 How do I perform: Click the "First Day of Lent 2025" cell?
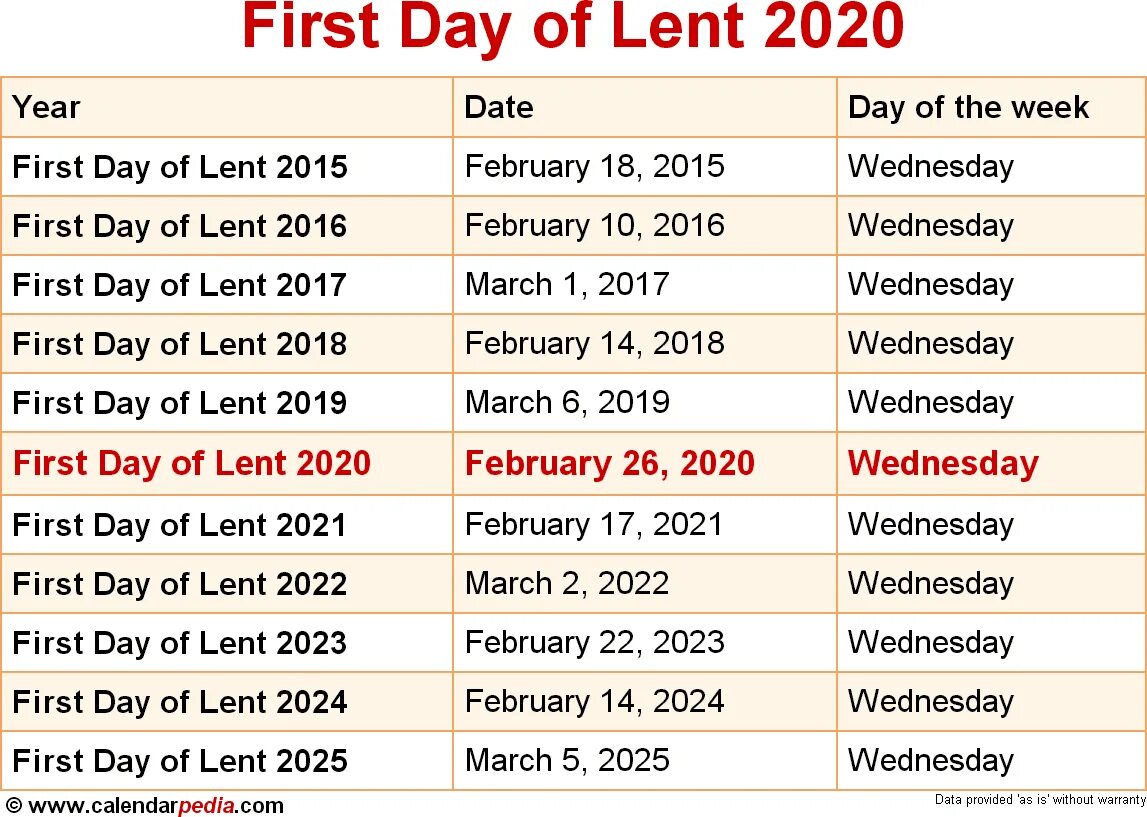point(180,760)
